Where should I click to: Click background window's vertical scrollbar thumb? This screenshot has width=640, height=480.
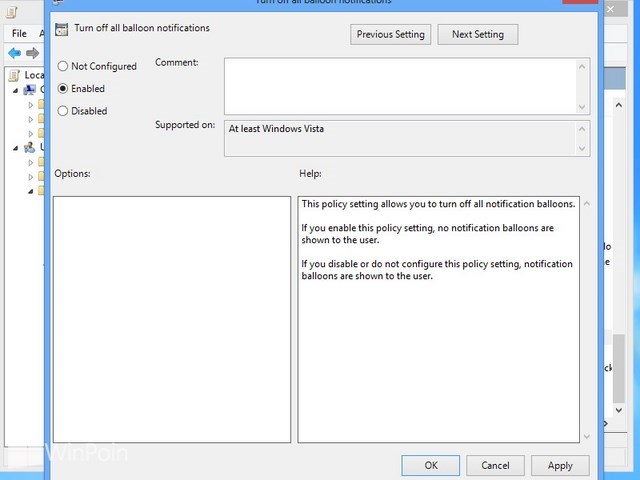pyautogui.click(x=619, y=369)
